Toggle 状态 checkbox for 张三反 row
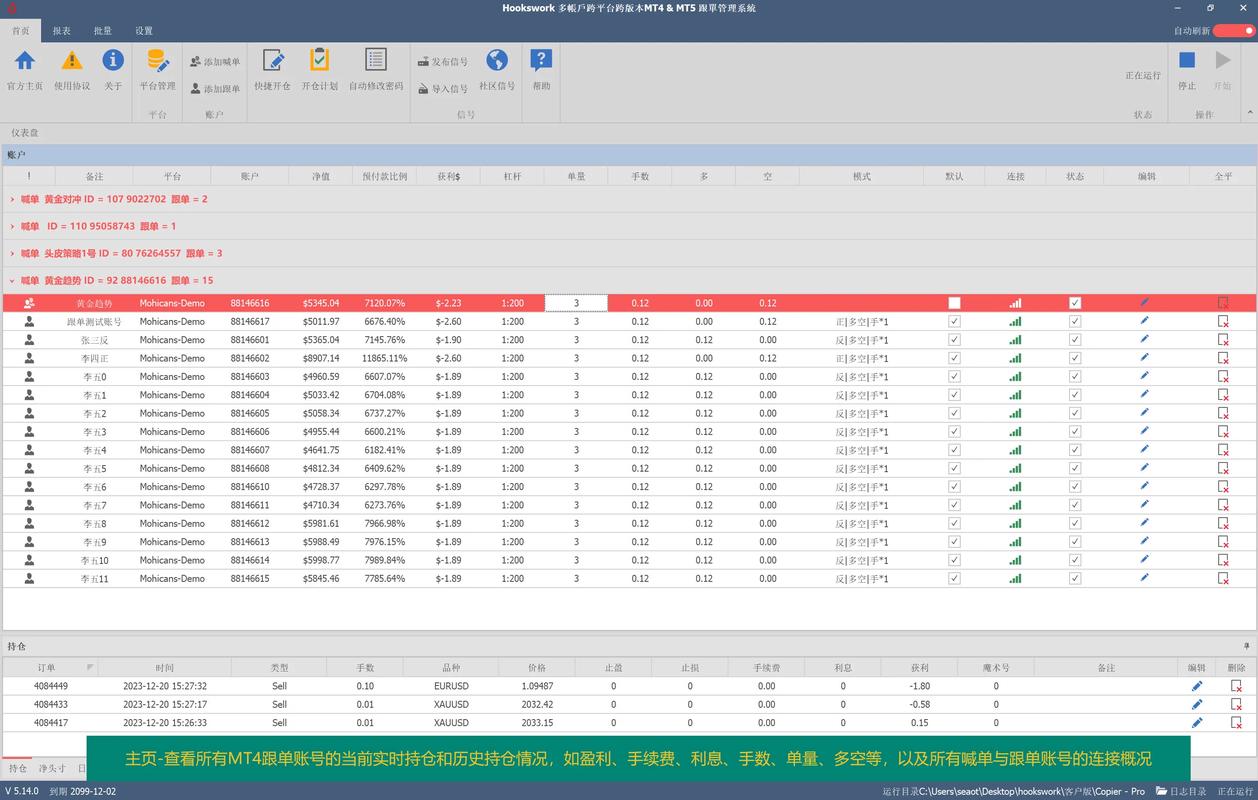 1075,339
